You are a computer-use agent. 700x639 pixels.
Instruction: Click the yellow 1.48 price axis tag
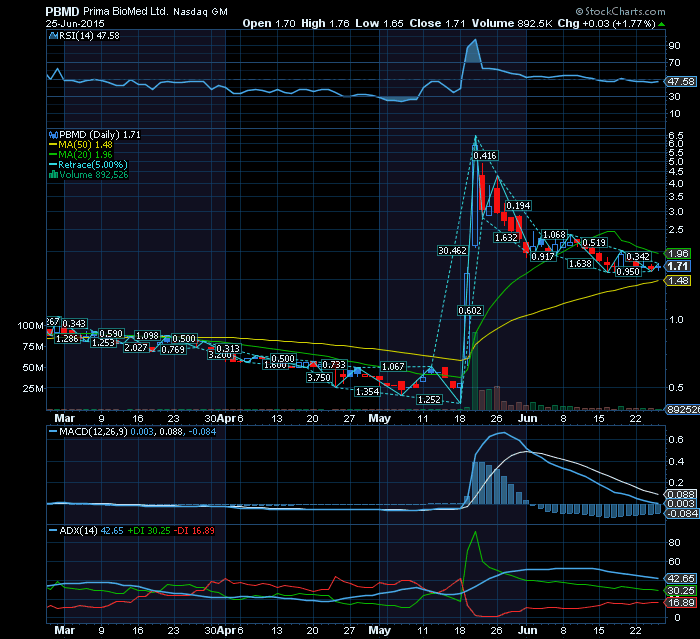click(678, 280)
